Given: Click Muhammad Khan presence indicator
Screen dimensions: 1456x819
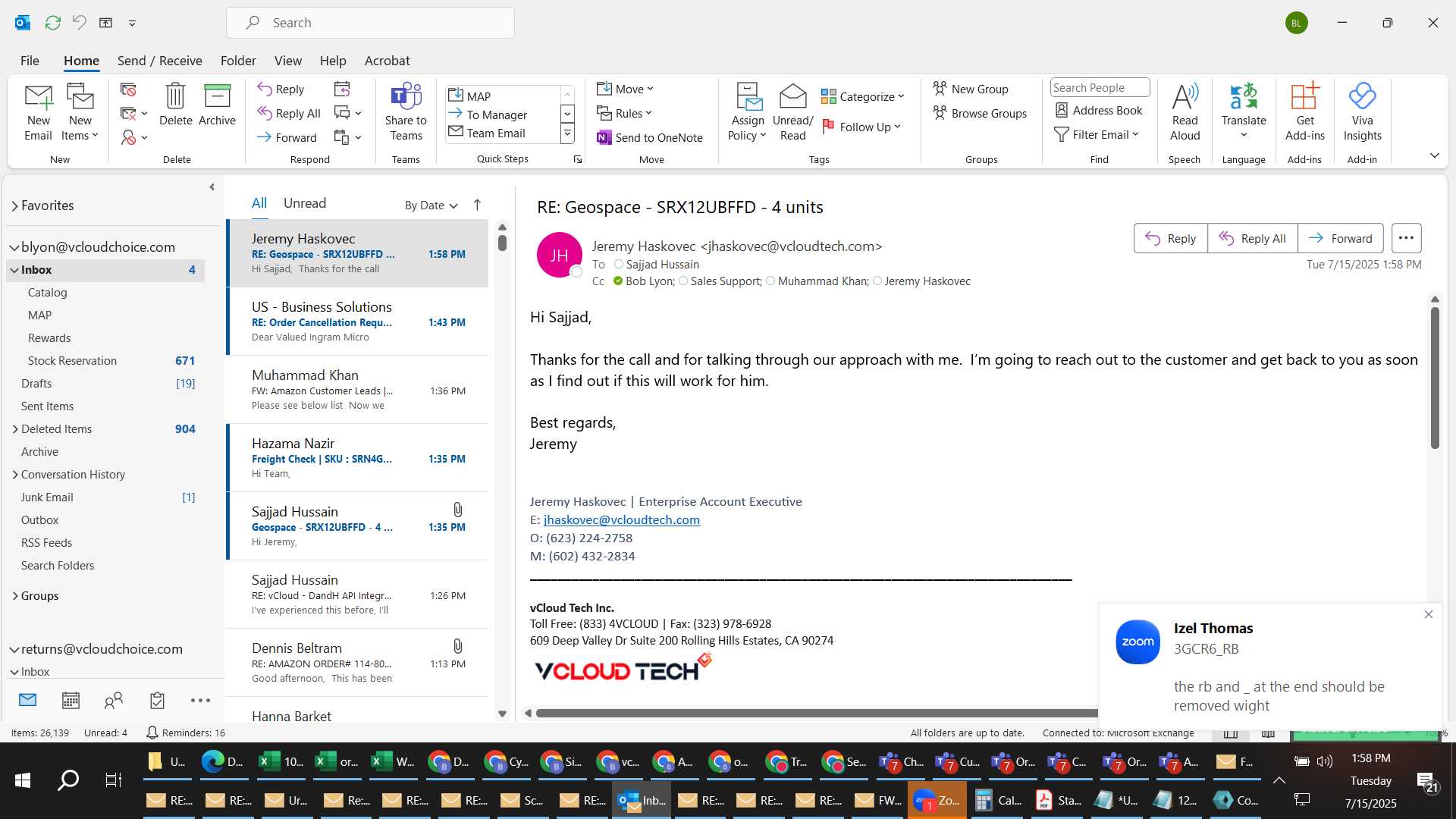Looking at the screenshot, I should click(770, 281).
